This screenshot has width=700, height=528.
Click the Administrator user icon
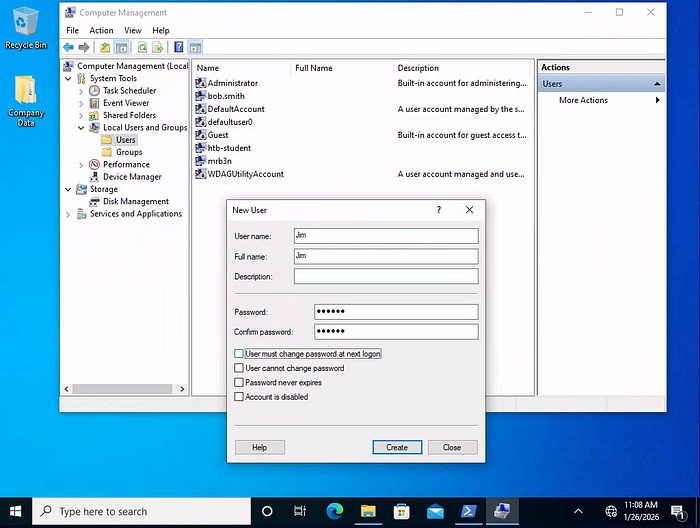click(200, 83)
